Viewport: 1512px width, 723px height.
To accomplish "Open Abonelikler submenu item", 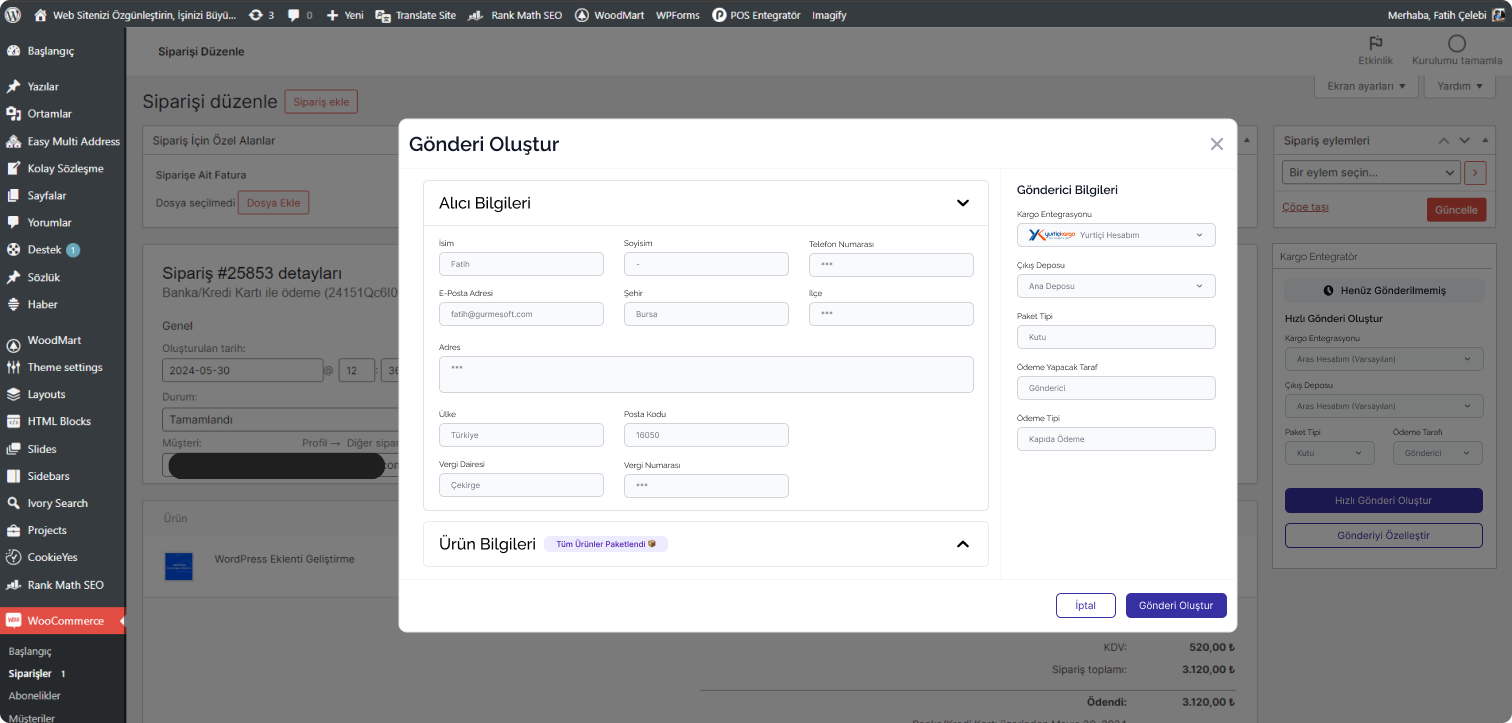I will 35,696.
